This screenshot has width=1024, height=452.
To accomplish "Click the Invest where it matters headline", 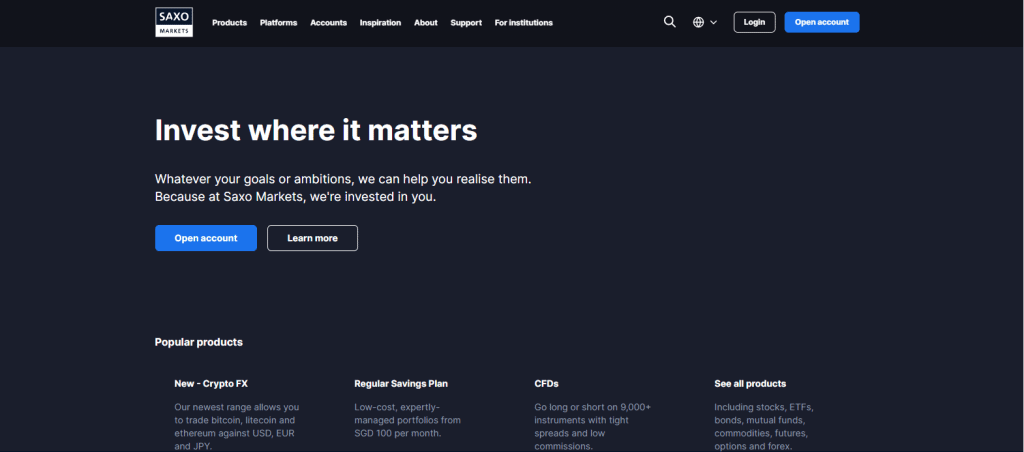I will (316, 130).
